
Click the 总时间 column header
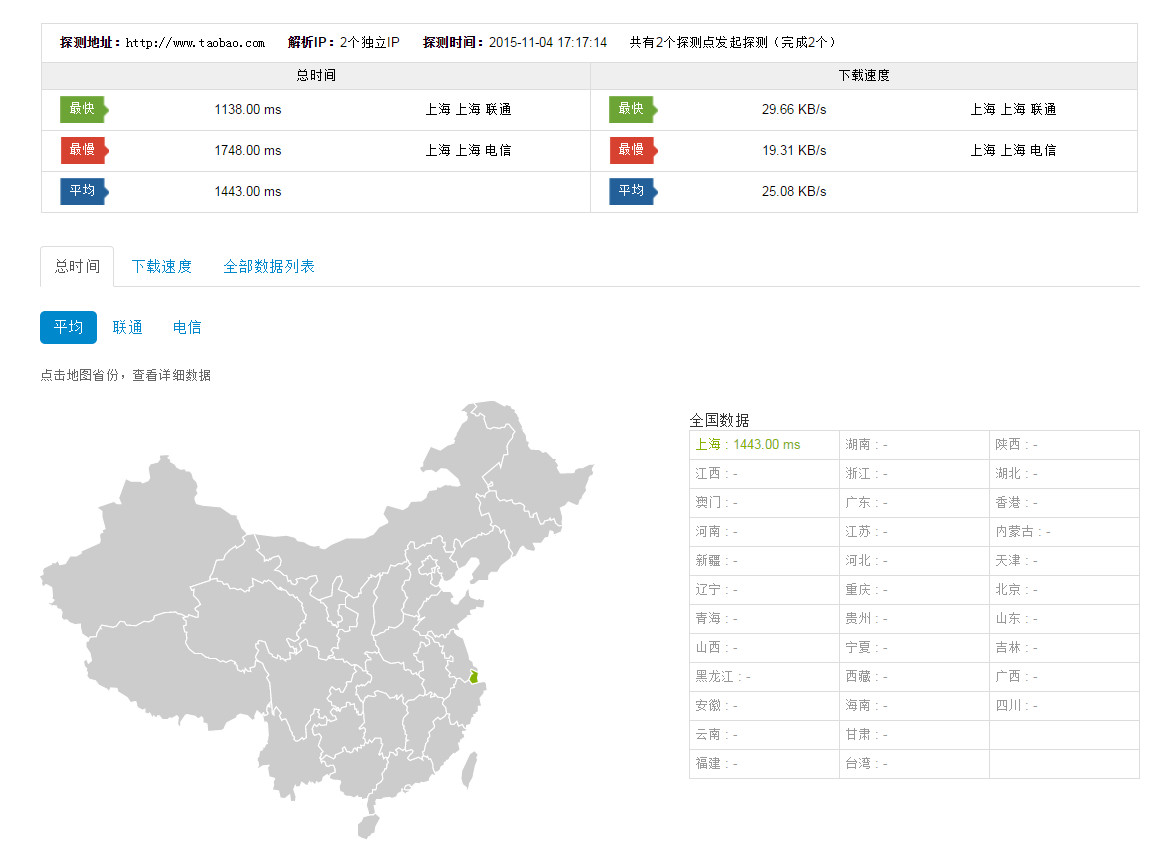pyautogui.click(x=315, y=76)
